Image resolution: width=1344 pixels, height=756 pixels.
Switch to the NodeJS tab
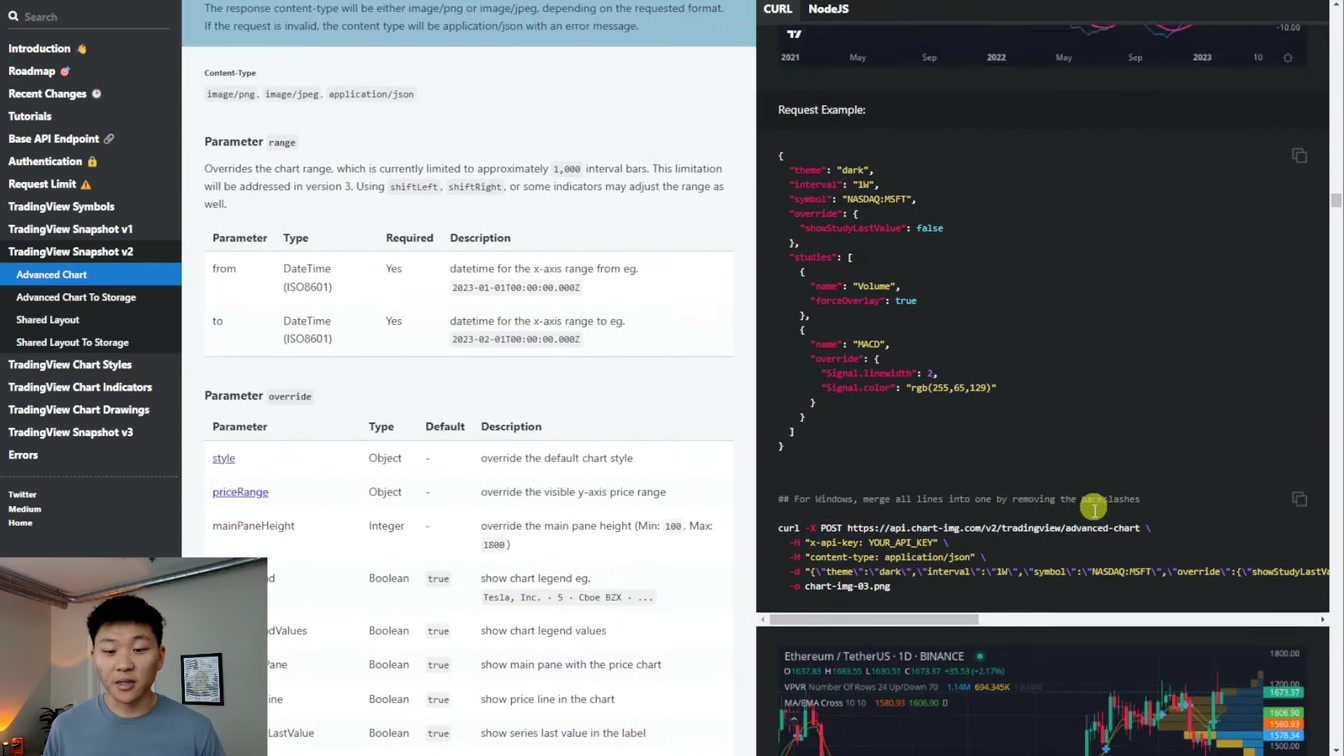click(828, 9)
